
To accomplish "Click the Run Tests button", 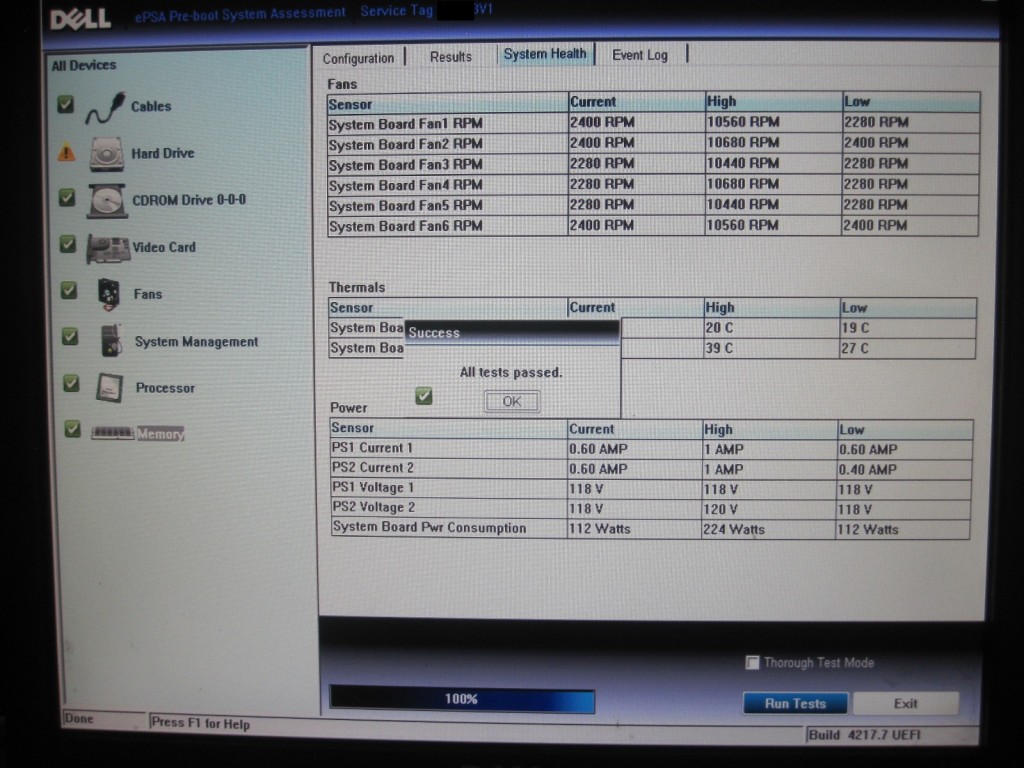I will click(795, 703).
